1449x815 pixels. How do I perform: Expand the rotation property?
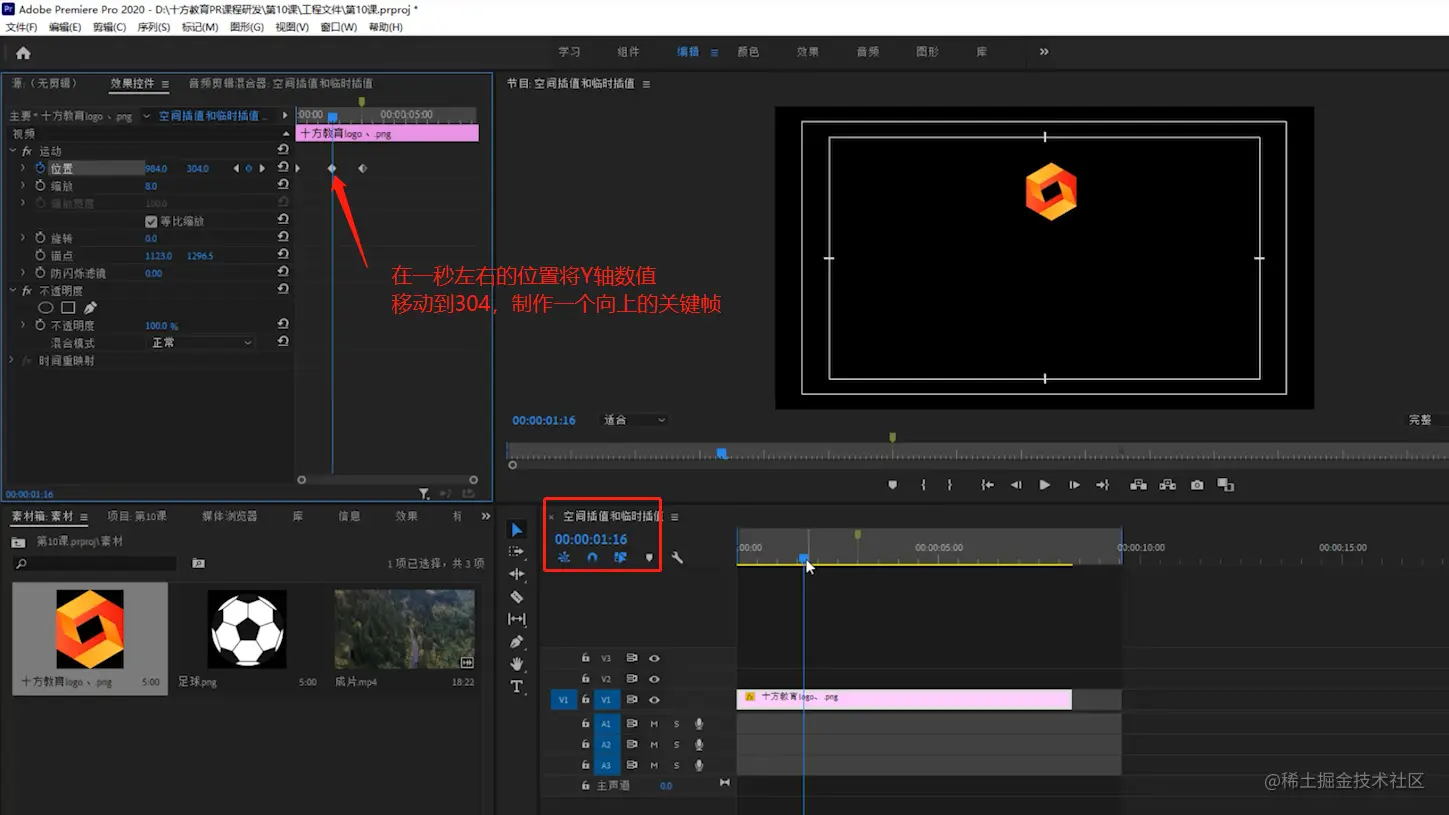click(23, 238)
